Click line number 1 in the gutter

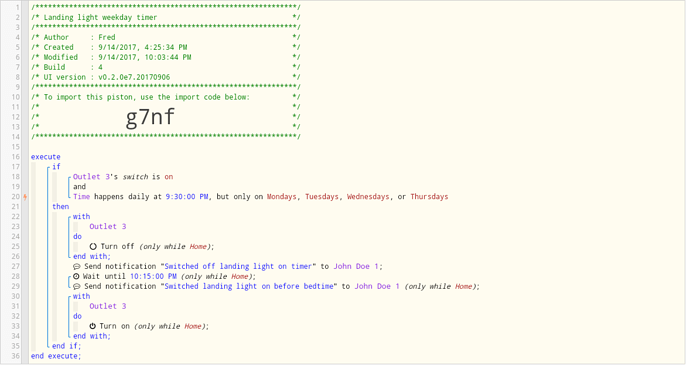[18, 7]
